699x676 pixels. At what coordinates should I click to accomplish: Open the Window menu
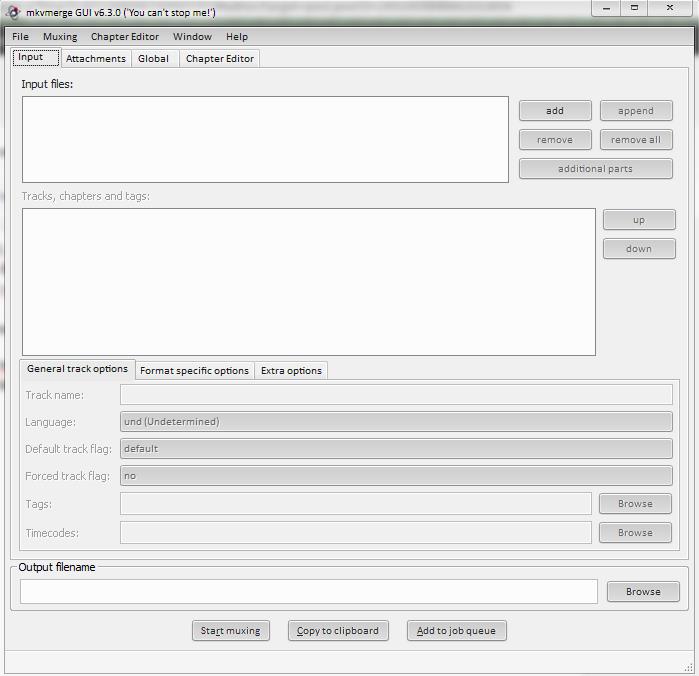coord(192,37)
